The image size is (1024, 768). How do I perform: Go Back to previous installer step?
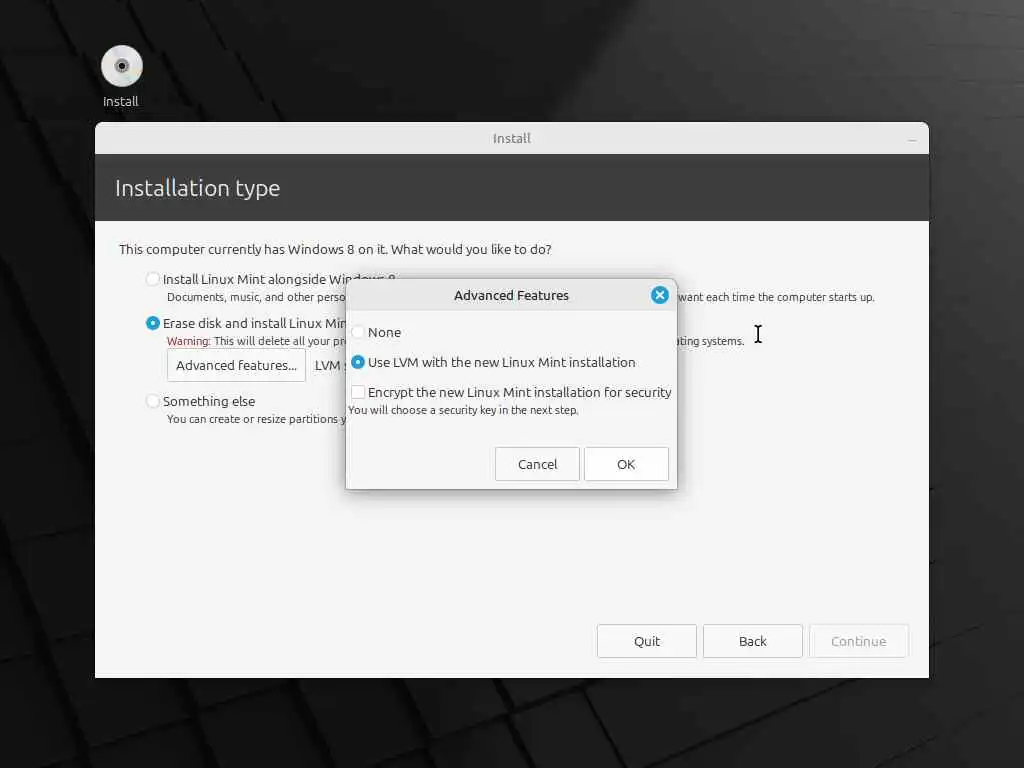pos(752,641)
